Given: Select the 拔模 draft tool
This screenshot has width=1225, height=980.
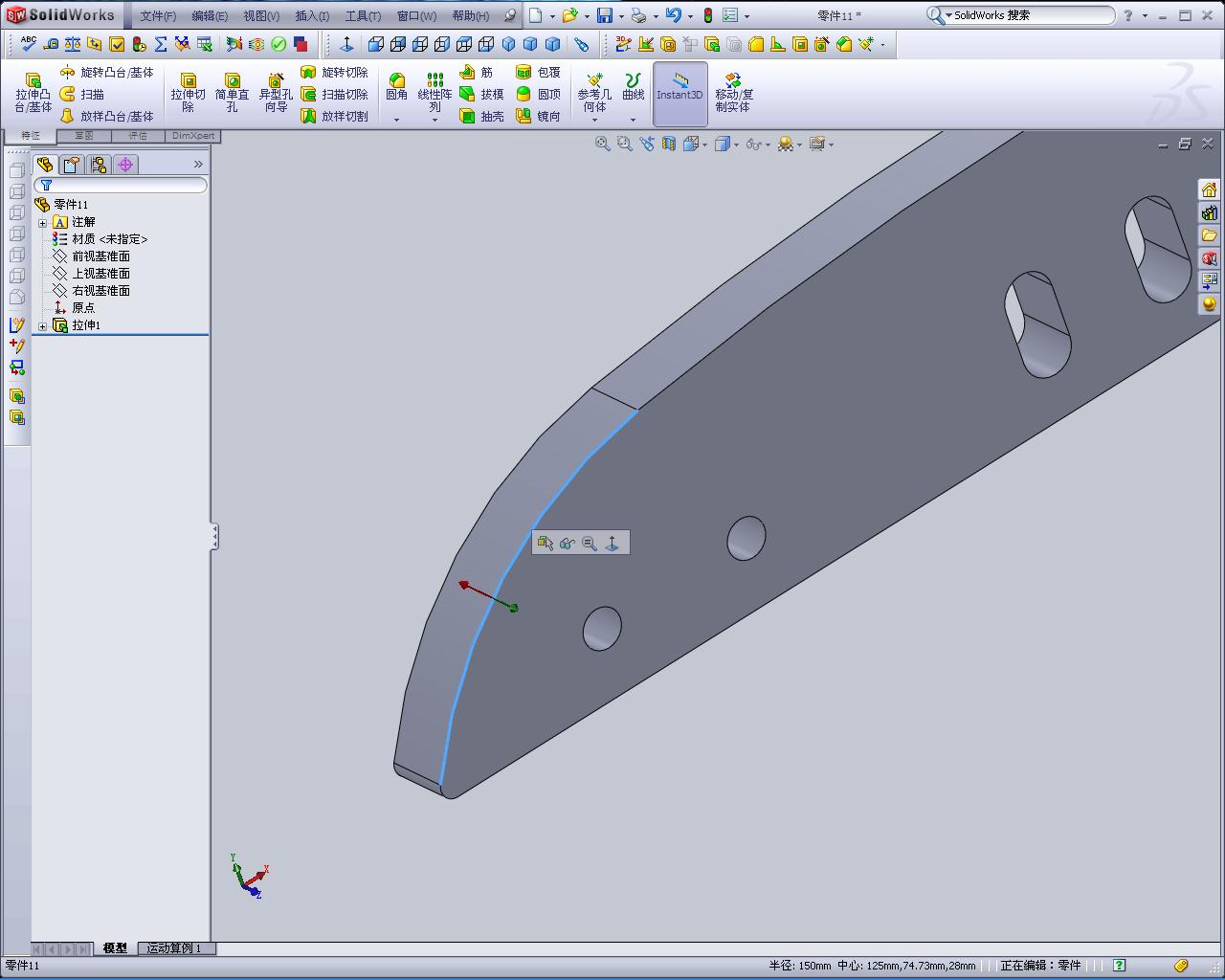Looking at the screenshot, I should click(x=481, y=94).
